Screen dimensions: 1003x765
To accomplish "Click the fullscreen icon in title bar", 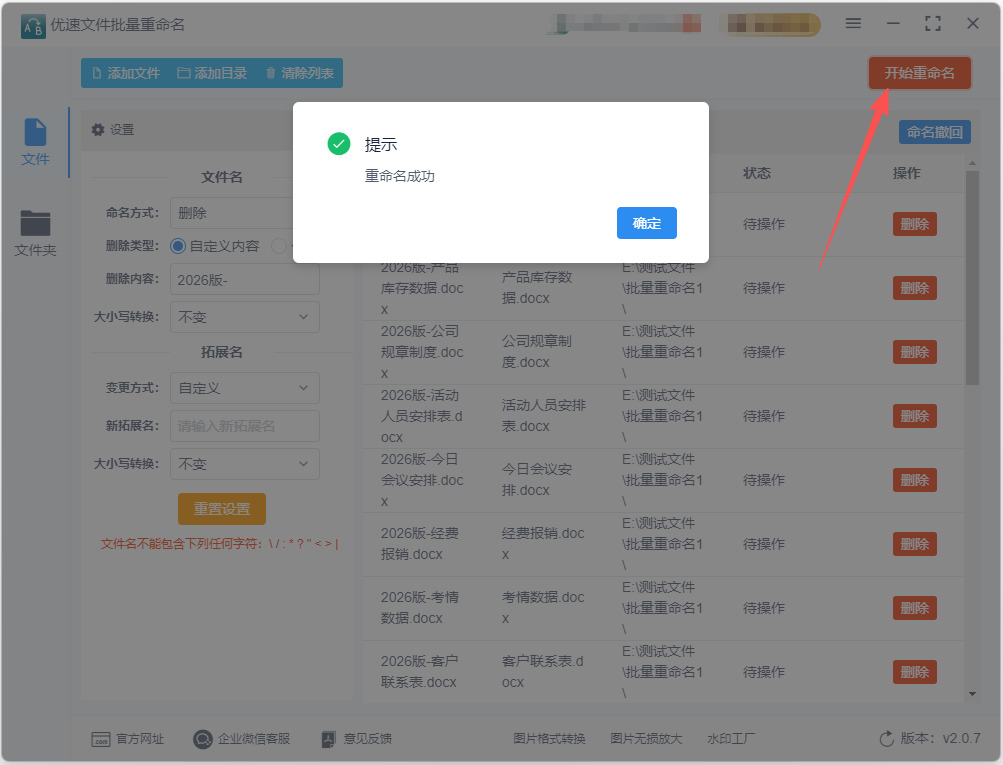I will (x=933, y=24).
